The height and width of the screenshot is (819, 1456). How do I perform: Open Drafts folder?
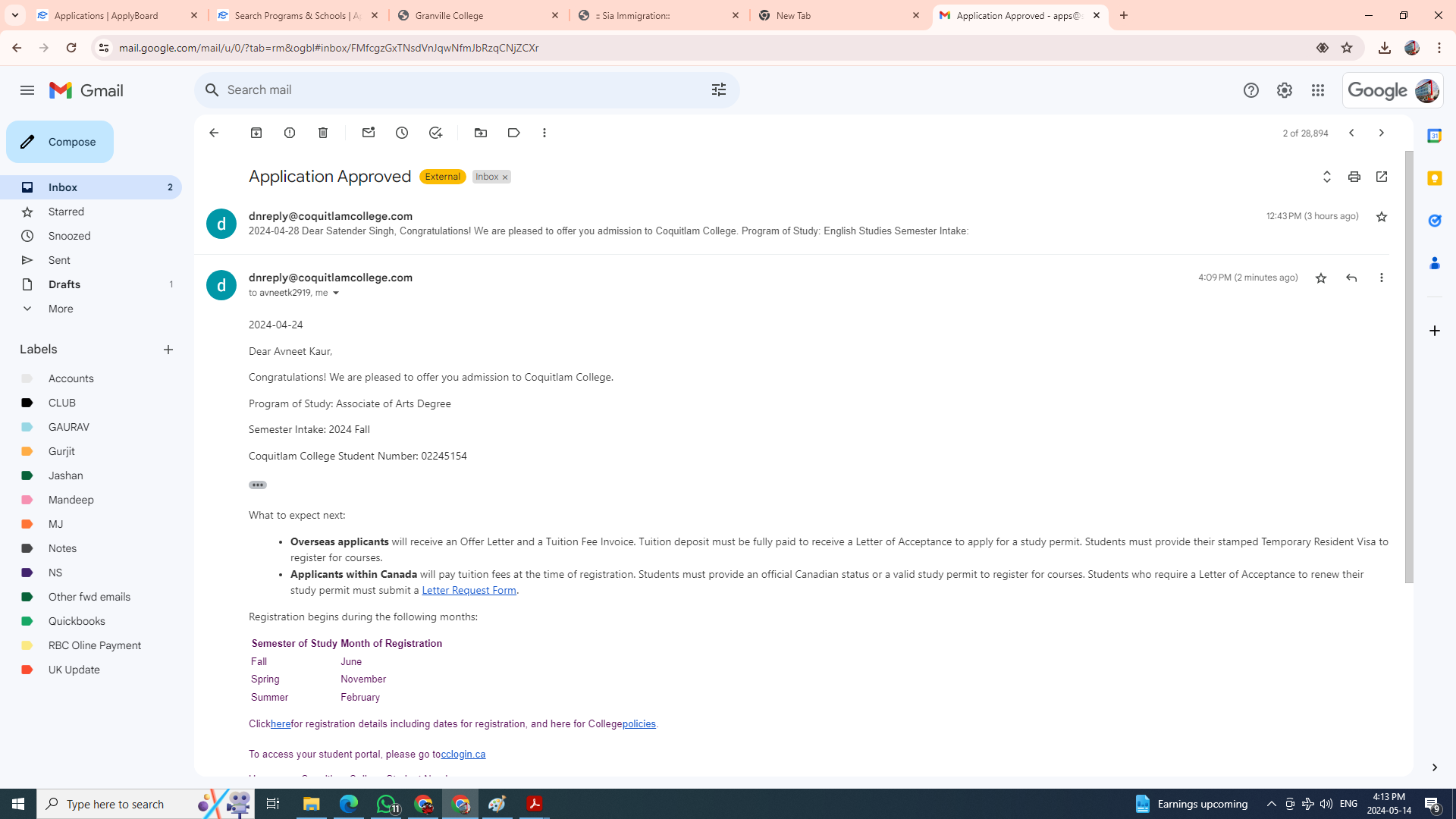click(x=91, y=284)
